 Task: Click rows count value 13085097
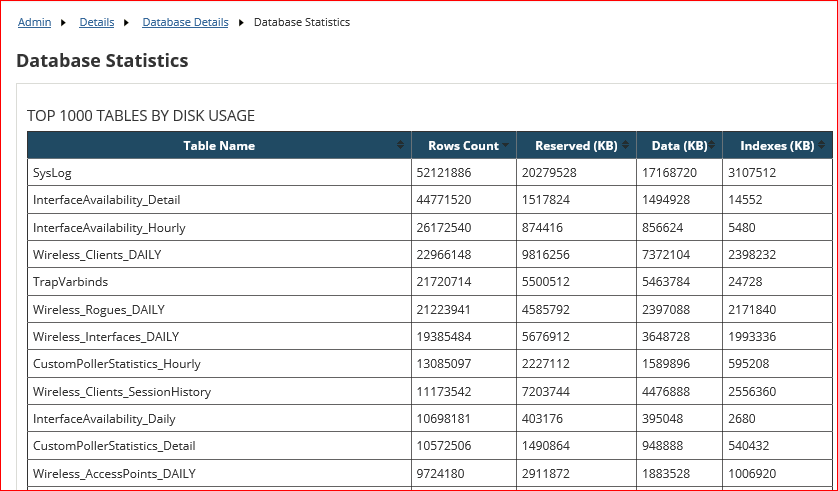click(x=444, y=364)
